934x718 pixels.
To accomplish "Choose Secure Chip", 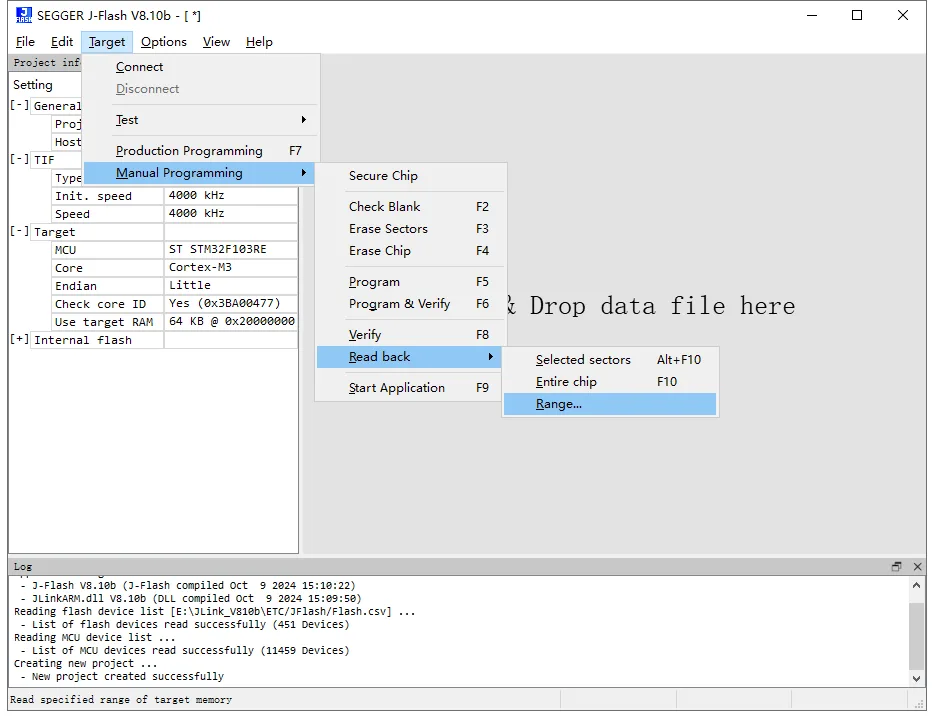I will pos(411,176).
